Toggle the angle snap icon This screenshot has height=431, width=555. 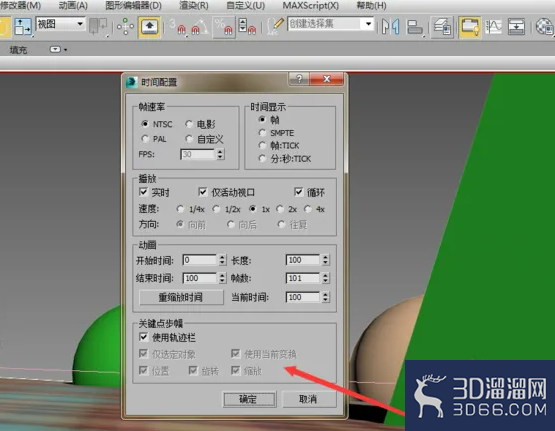200,27
